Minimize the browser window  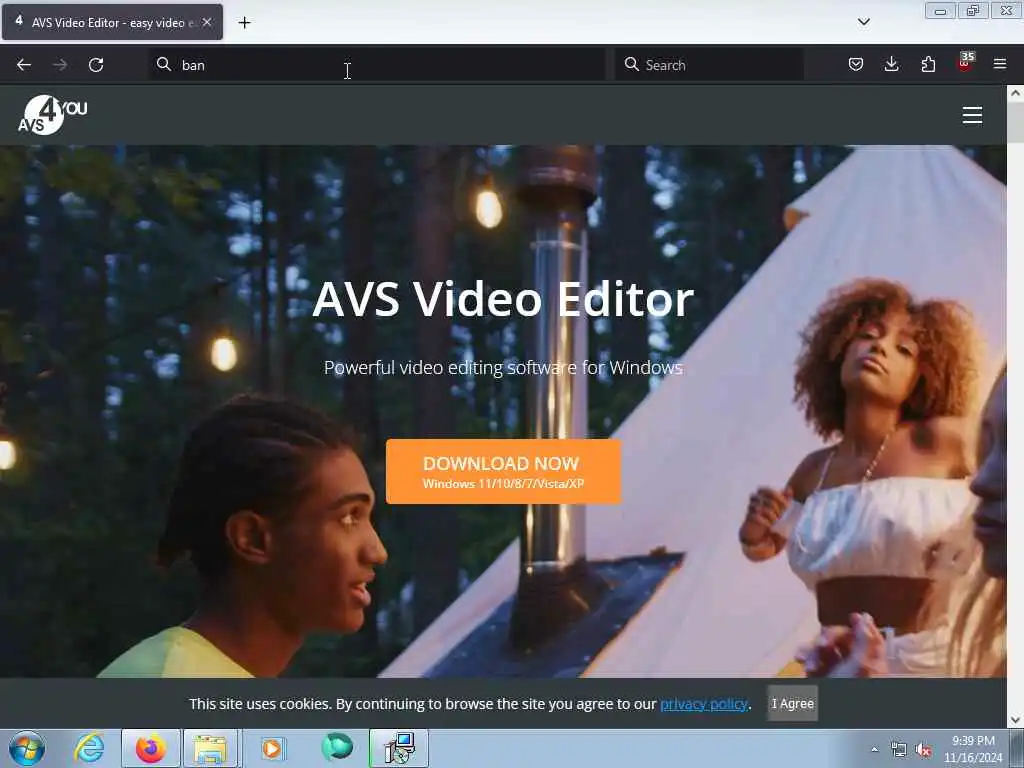coord(940,10)
